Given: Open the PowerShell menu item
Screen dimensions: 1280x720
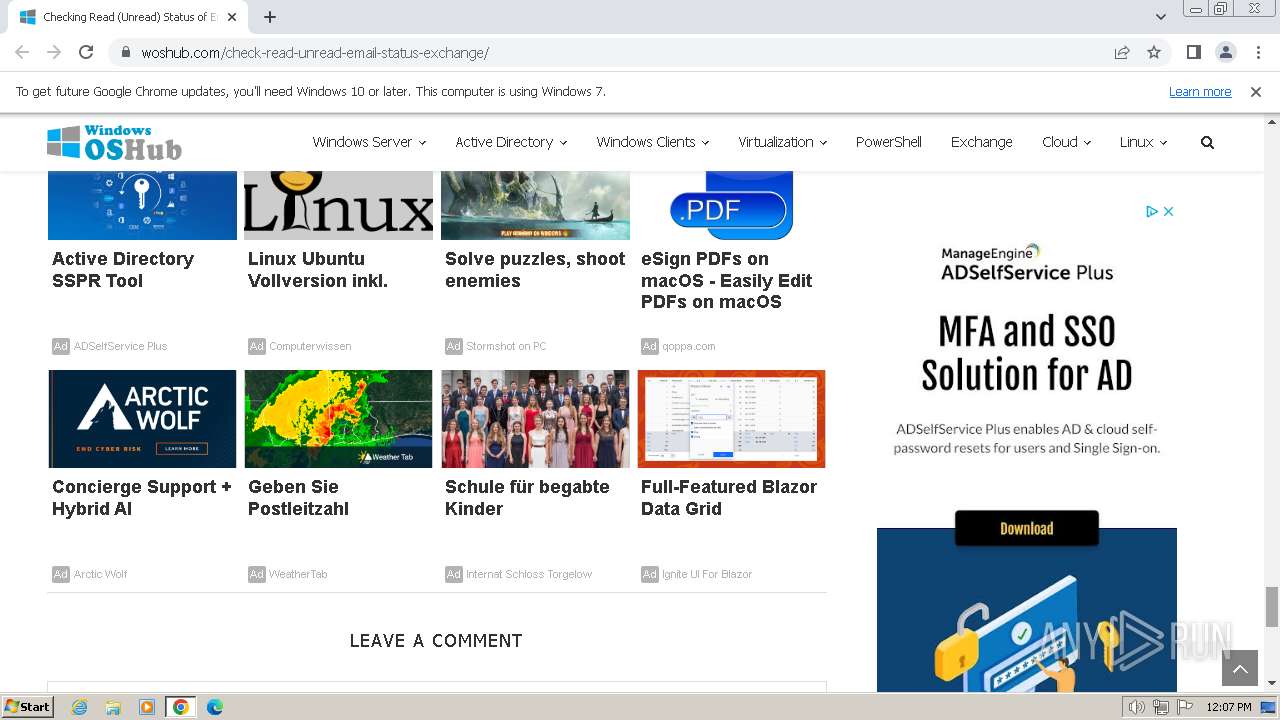Looking at the screenshot, I should coord(888,142).
